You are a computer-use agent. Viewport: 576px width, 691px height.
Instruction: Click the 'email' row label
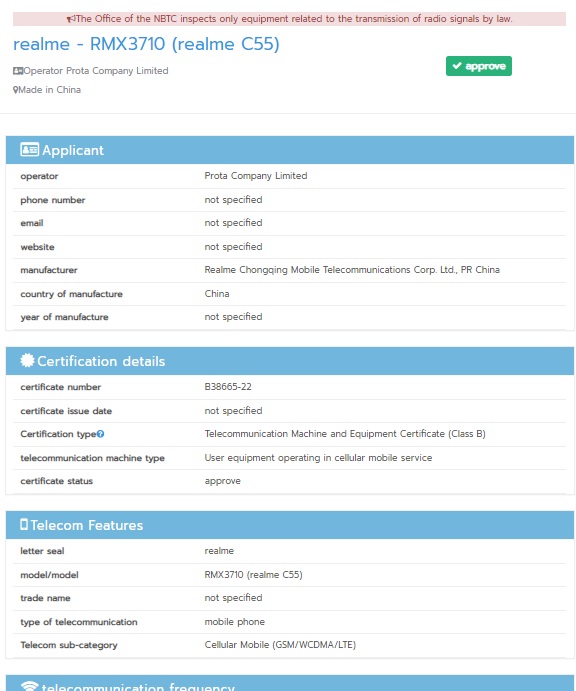(x=32, y=223)
